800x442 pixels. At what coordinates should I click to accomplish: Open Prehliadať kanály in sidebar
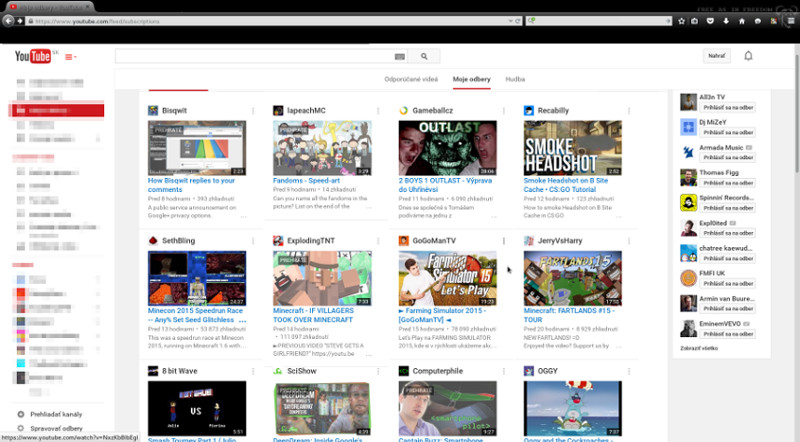56,414
